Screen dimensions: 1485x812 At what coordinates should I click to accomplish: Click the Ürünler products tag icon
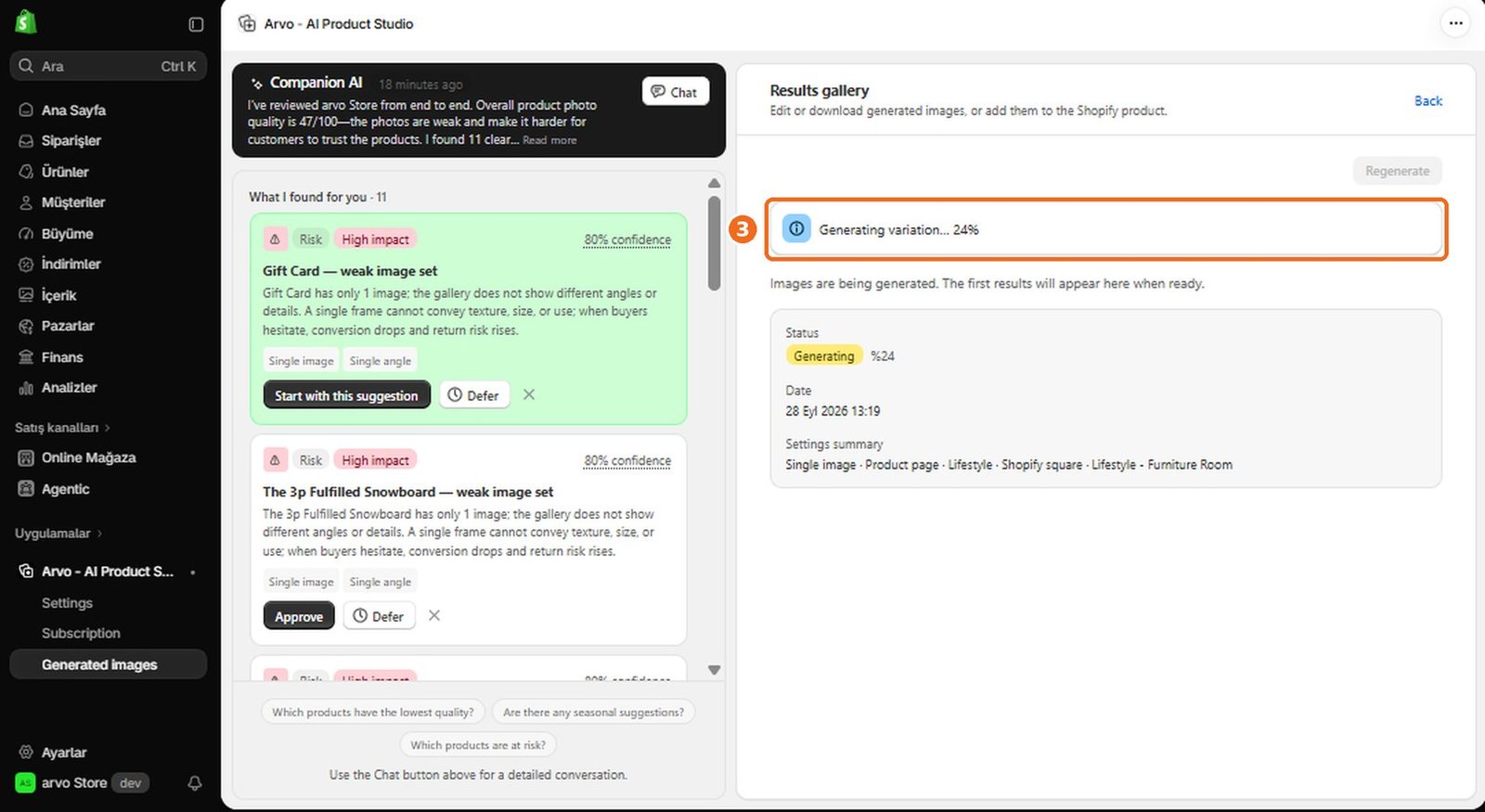coord(26,172)
